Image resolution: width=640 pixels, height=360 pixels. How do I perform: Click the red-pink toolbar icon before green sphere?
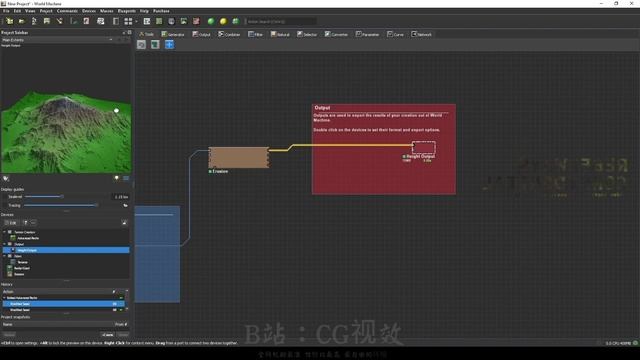pyautogui.click(x=196, y=21)
